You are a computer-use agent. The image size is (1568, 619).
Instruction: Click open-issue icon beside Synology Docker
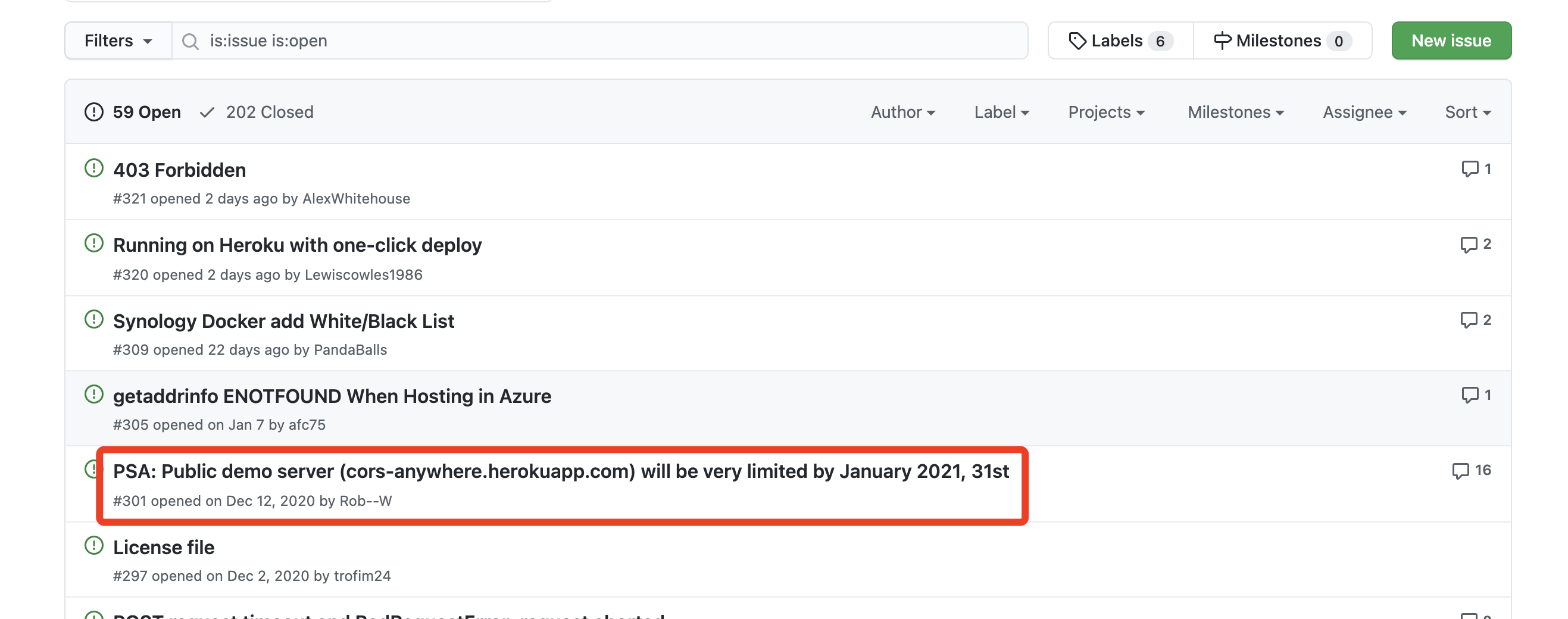coord(93,319)
